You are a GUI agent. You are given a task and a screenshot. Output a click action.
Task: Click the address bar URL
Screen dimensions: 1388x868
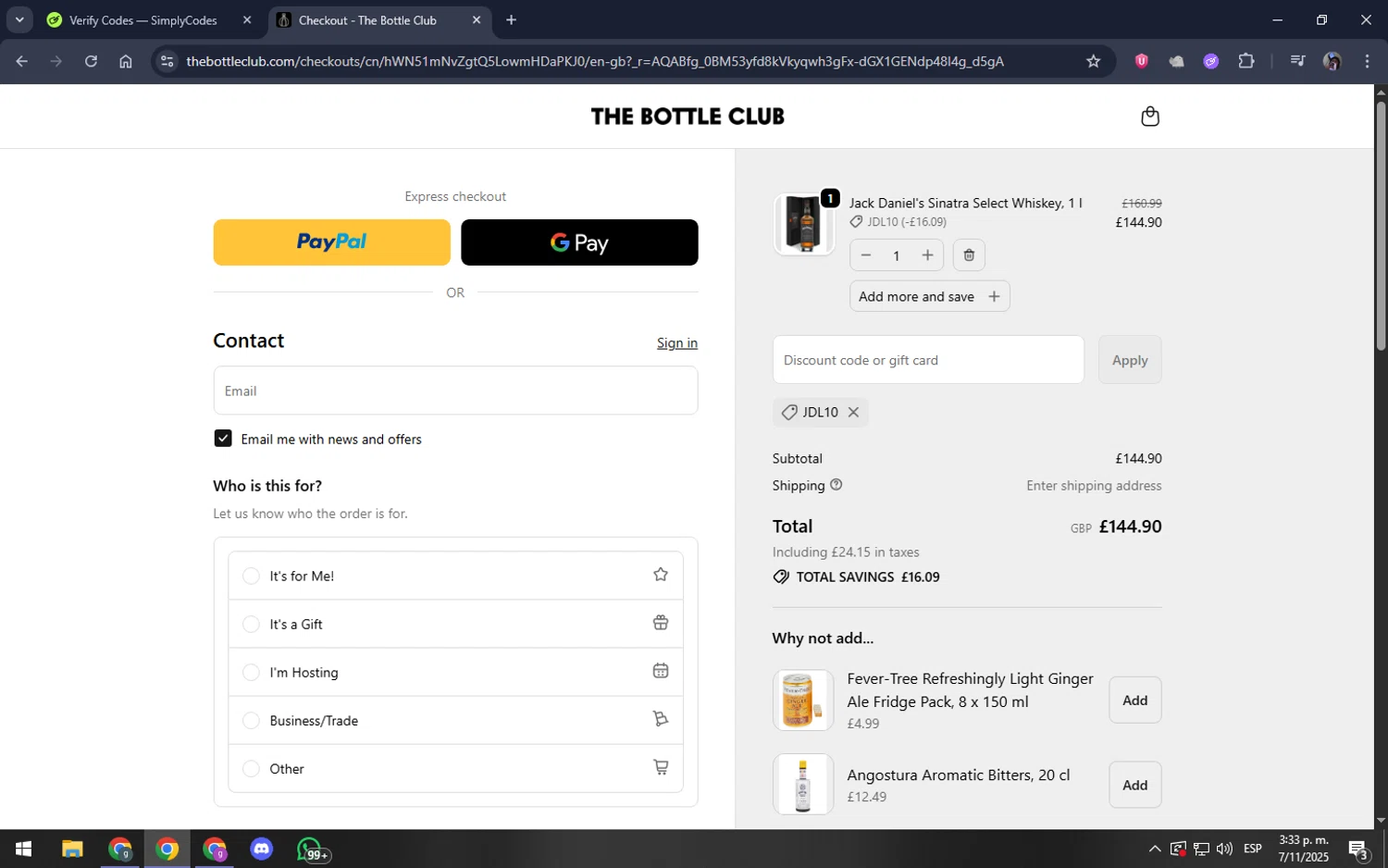(x=594, y=61)
